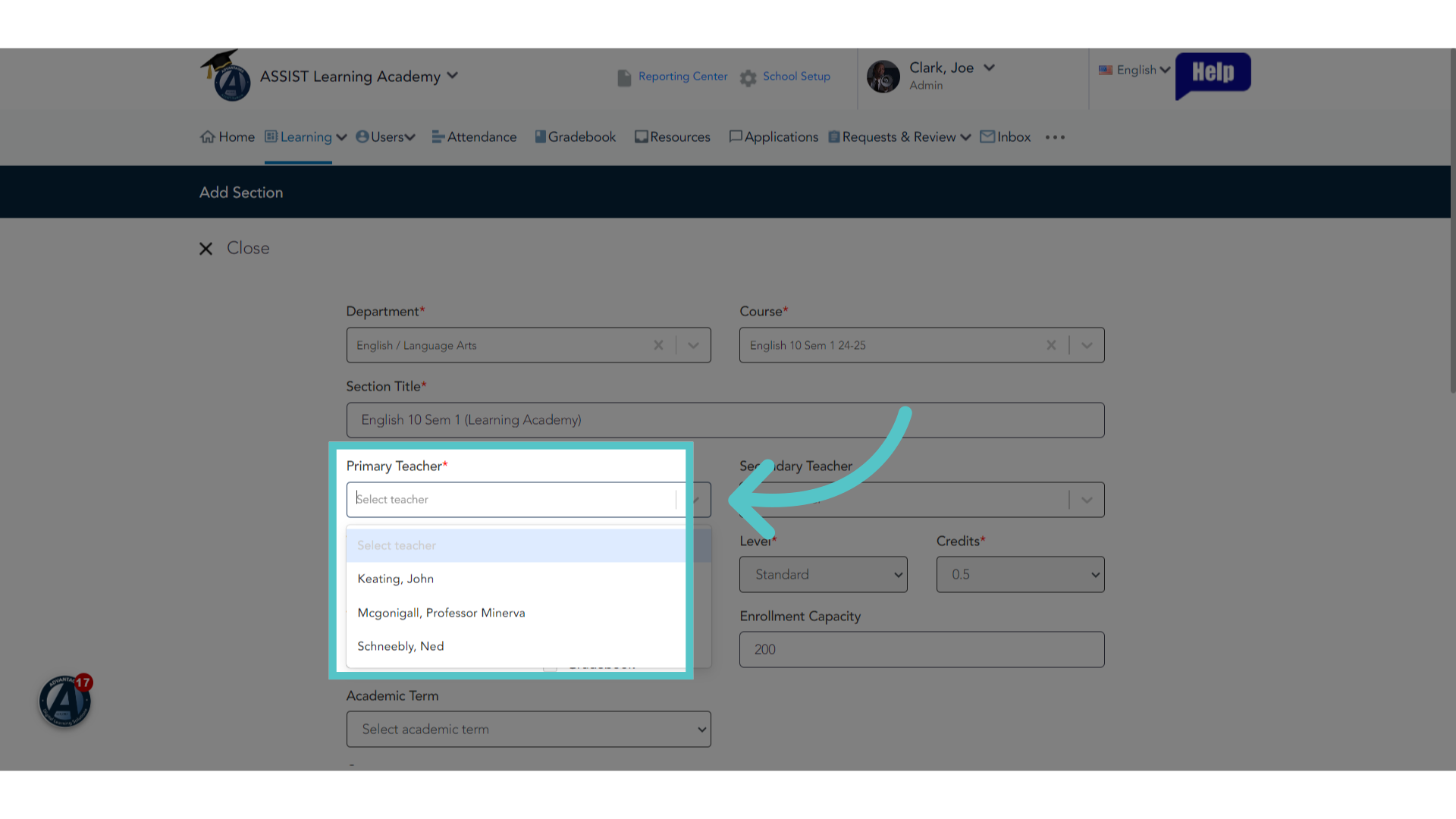Click the Requests & Review clipboard icon
The width and height of the screenshot is (1456, 819).
(834, 136)
